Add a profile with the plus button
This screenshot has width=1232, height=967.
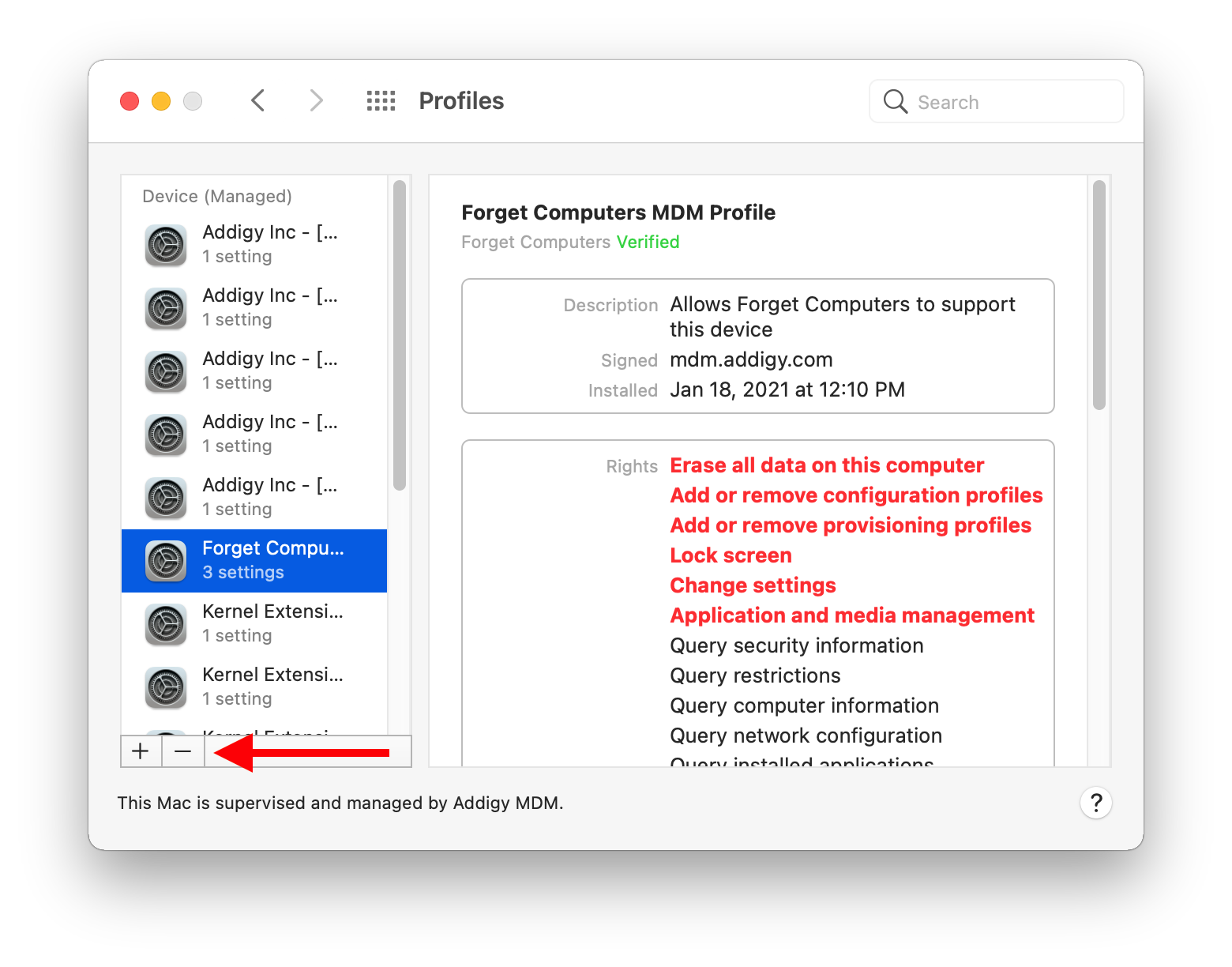141,751
